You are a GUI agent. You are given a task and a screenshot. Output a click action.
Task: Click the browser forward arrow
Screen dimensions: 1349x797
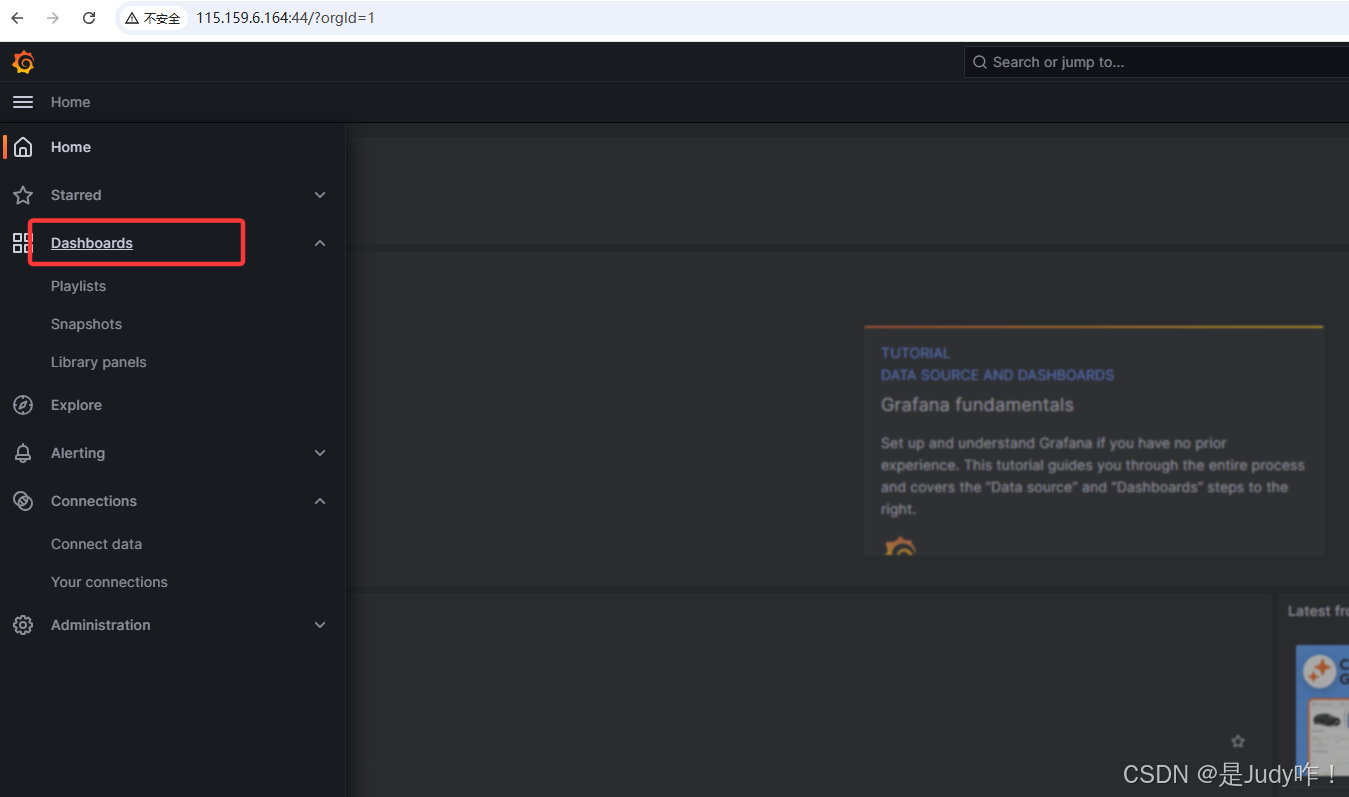pos(53,18)
